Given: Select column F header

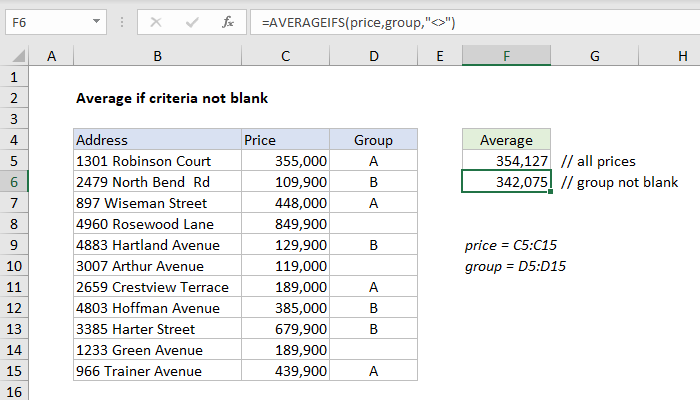Looking at the screenshot, I should 506,58.
